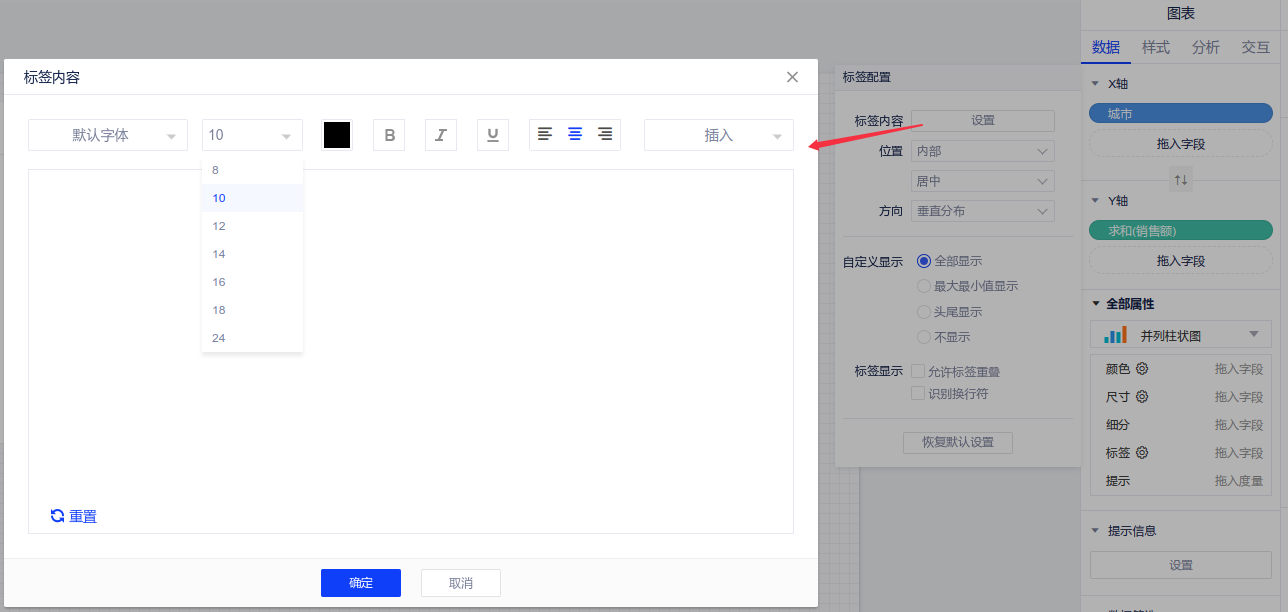Click the 取消 cancel button
Image resolution: width=1288 pixels, height=612 pixels.
click(460, 583)
